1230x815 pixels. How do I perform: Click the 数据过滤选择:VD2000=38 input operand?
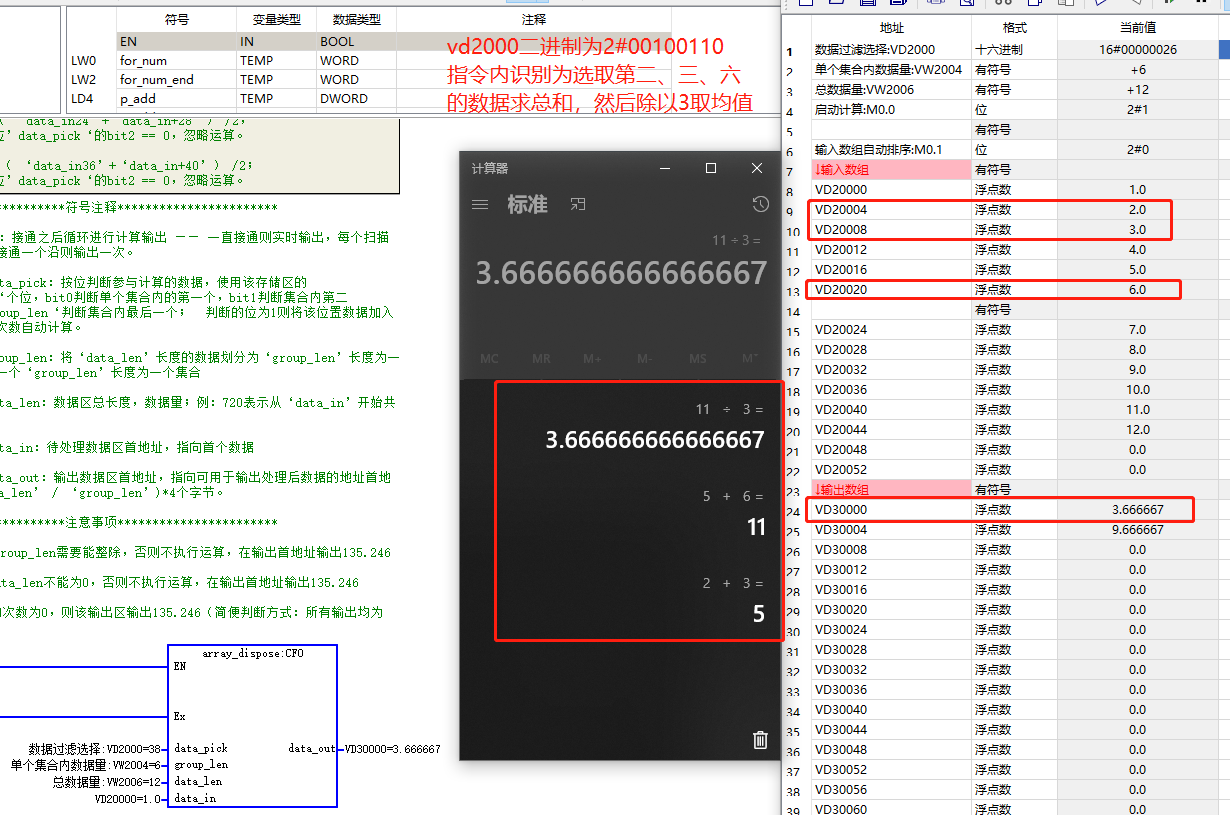click(x=95, y=748)
